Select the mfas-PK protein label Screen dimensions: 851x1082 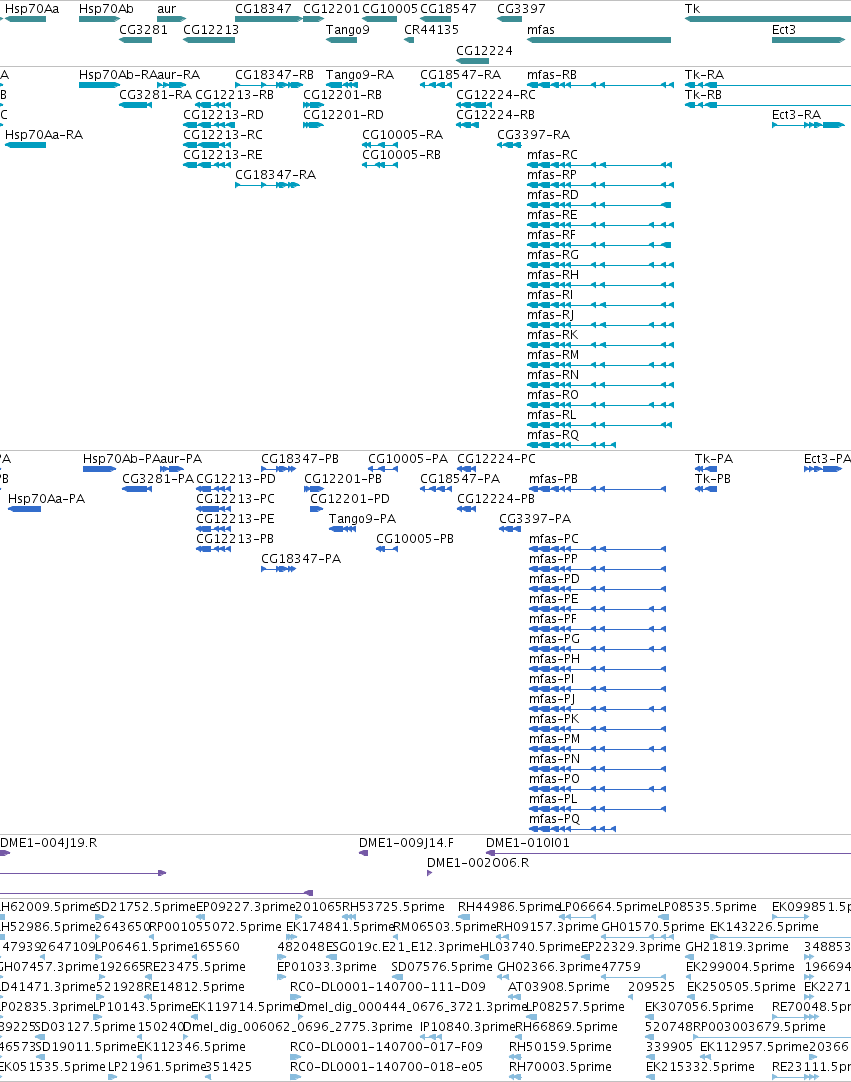click(554, 719)
